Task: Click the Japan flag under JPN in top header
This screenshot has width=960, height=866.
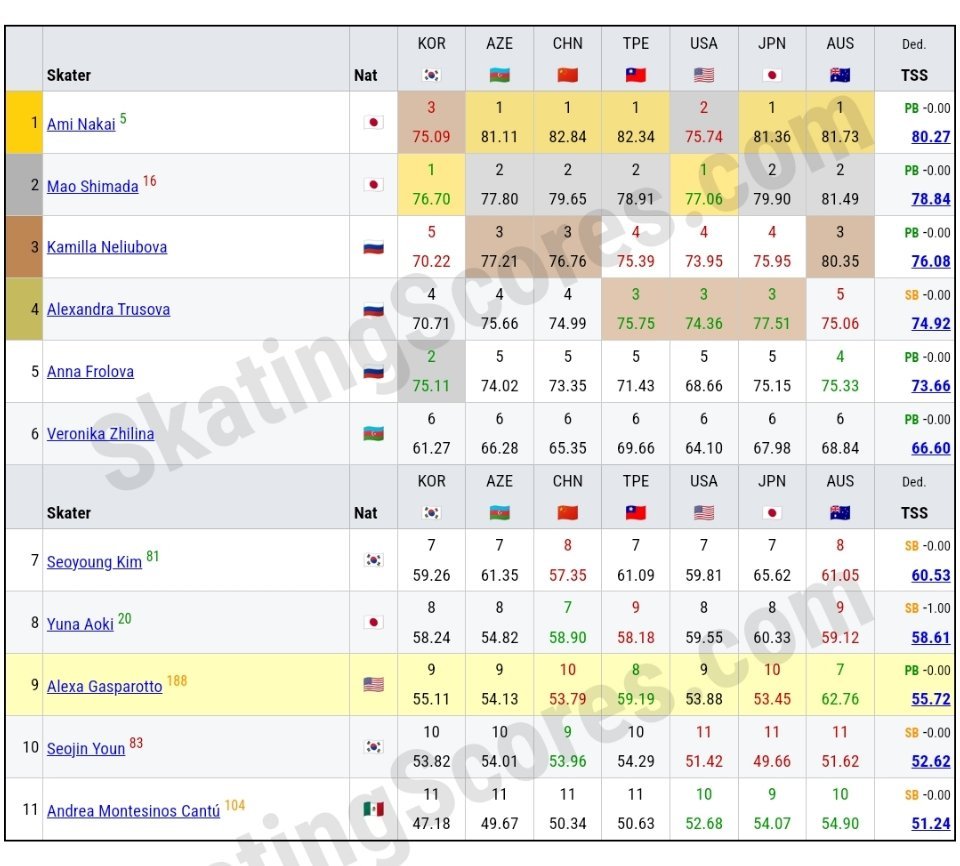Action: coord(771,75)
